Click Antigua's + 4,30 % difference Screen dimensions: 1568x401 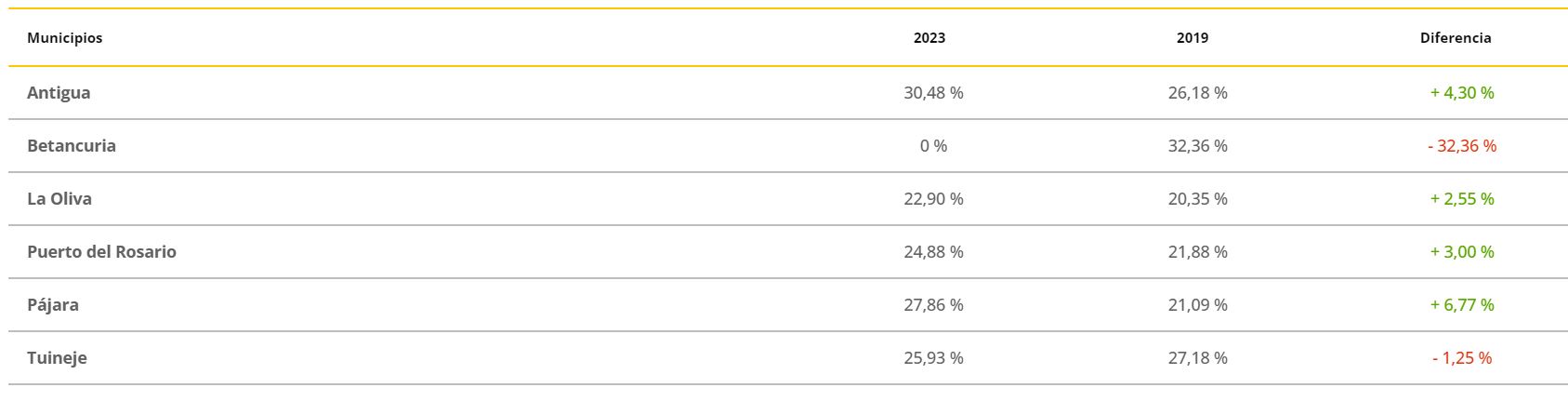click(1462, 93)
